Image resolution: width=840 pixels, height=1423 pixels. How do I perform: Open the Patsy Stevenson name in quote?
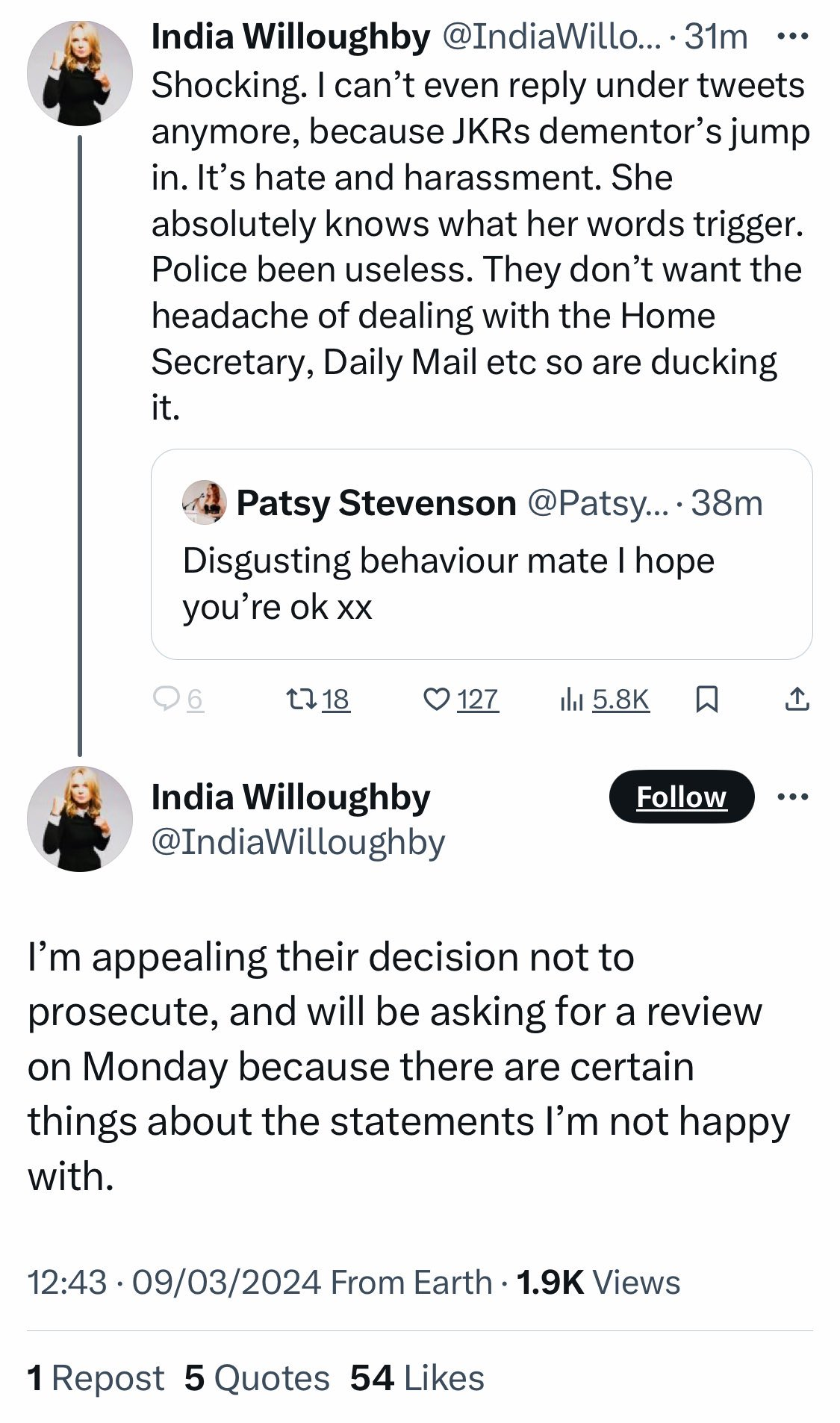(x=376, y=502)
